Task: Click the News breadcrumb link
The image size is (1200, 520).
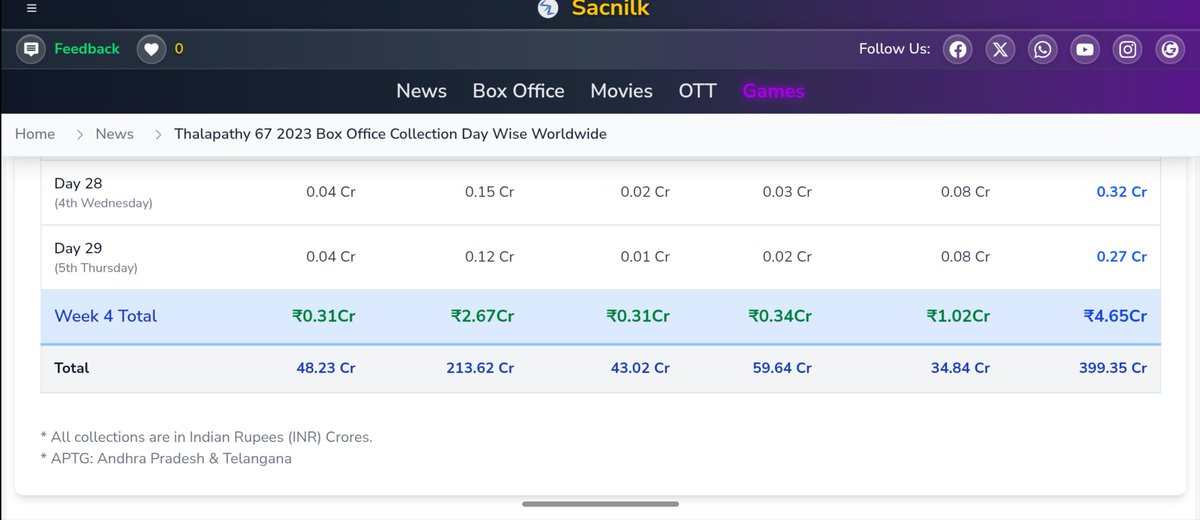Action: (114, 134)
